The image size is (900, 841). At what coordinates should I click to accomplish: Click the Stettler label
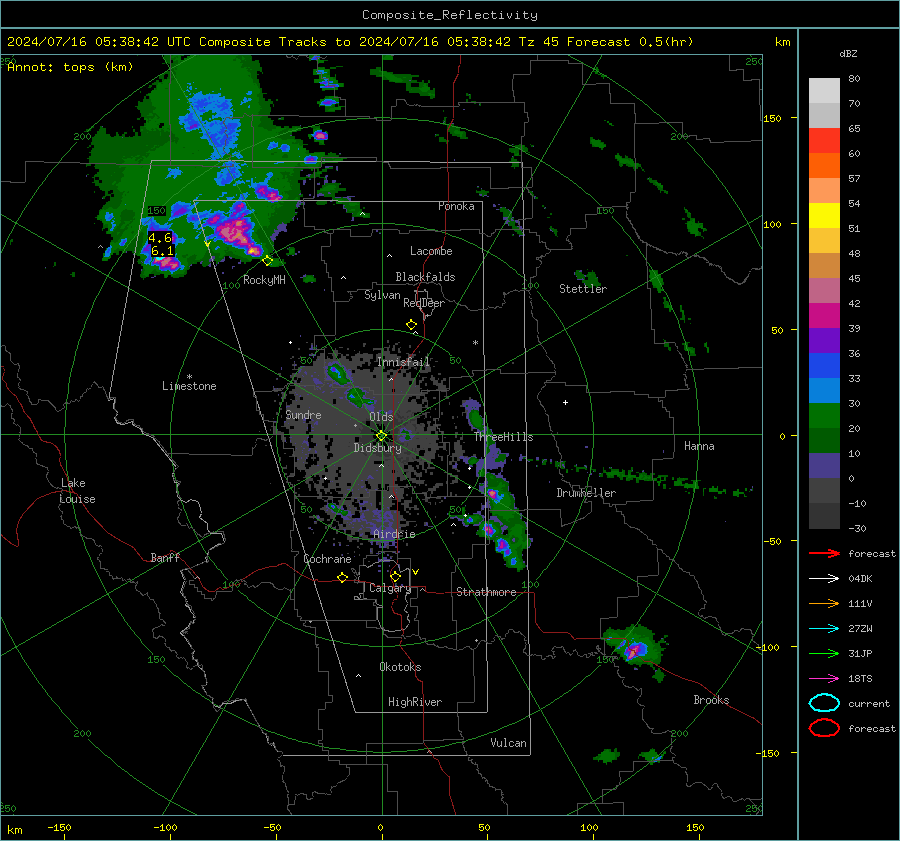(x=583, y=289)
